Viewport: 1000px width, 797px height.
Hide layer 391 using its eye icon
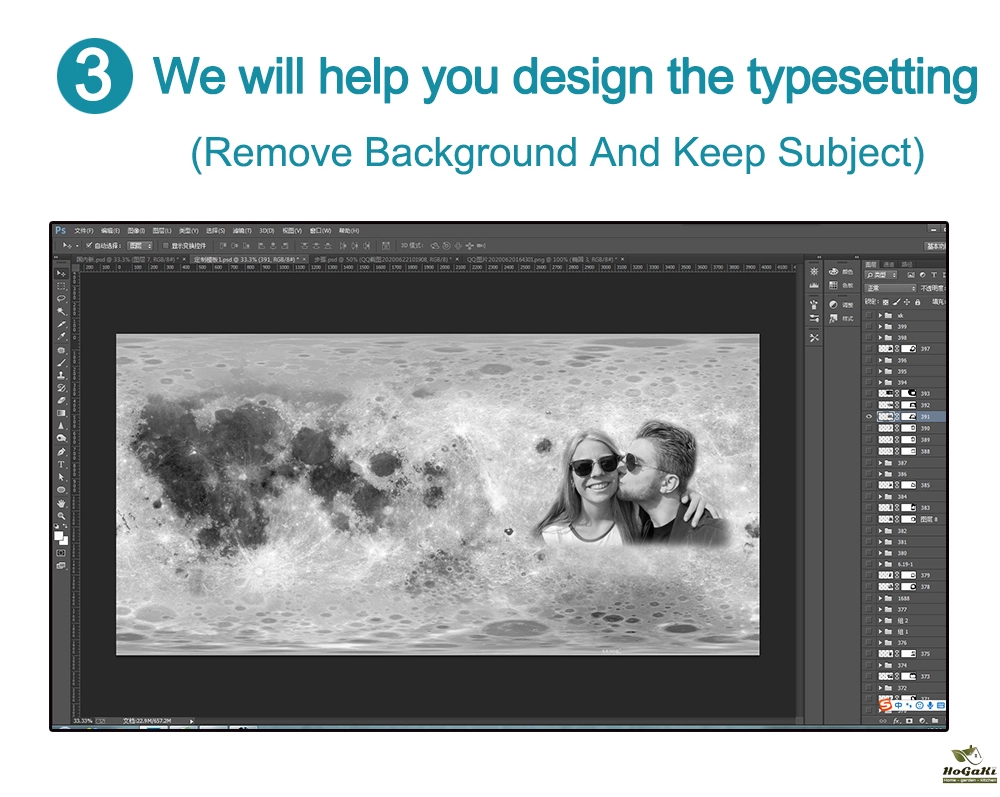coord(869,416)
